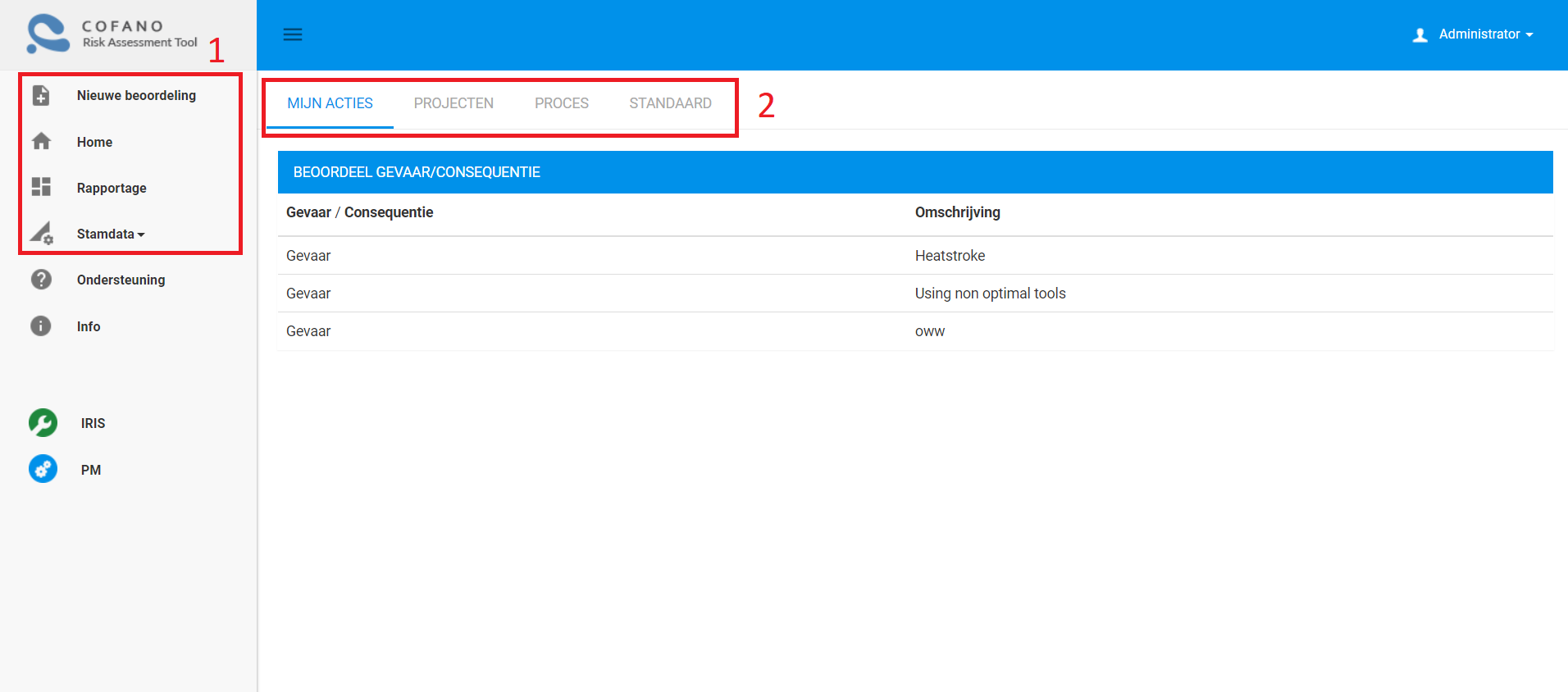1568x692 pixels.
Task: Open the Info page
Action: (89, 326)
